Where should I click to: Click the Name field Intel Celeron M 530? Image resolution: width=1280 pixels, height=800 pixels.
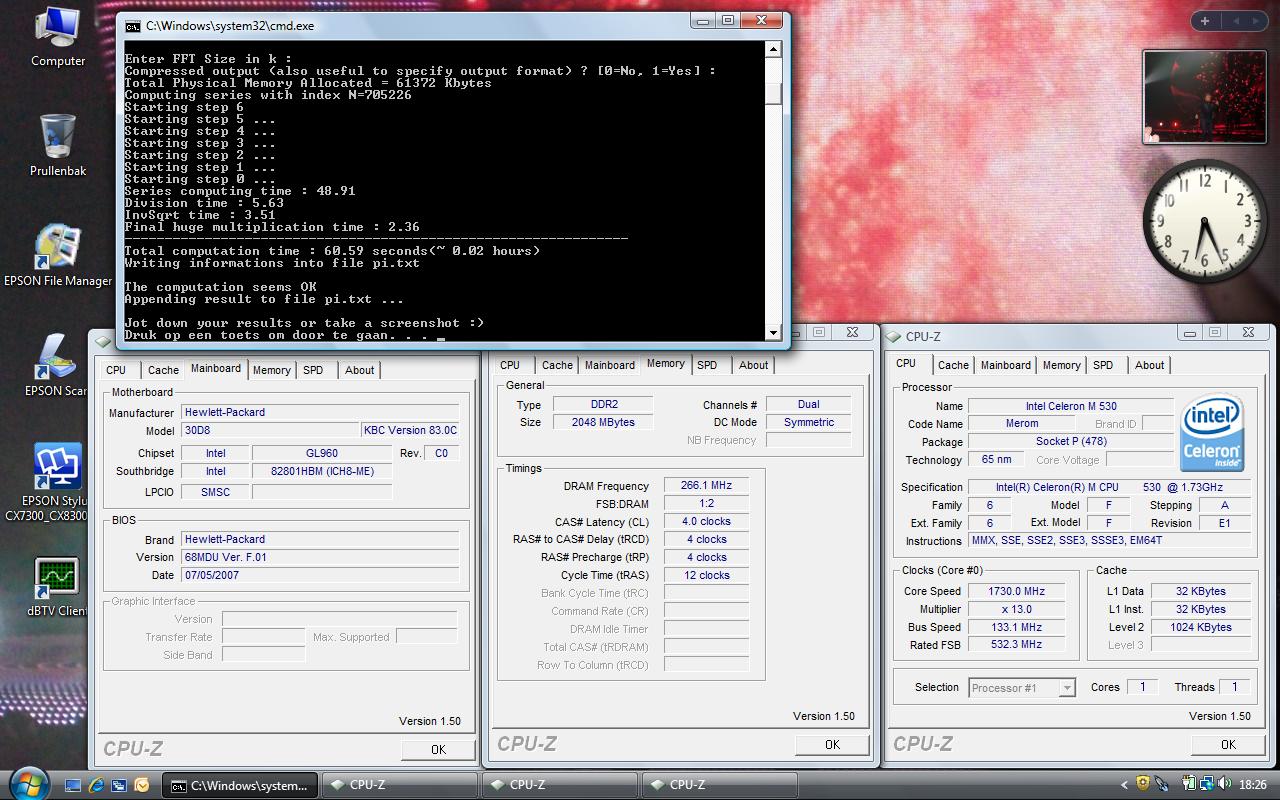[x=1070, y=406]
